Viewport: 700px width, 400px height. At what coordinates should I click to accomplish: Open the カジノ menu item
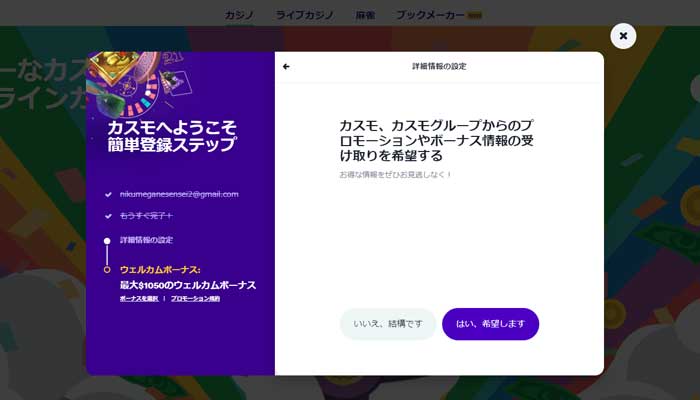coord(239,15)
